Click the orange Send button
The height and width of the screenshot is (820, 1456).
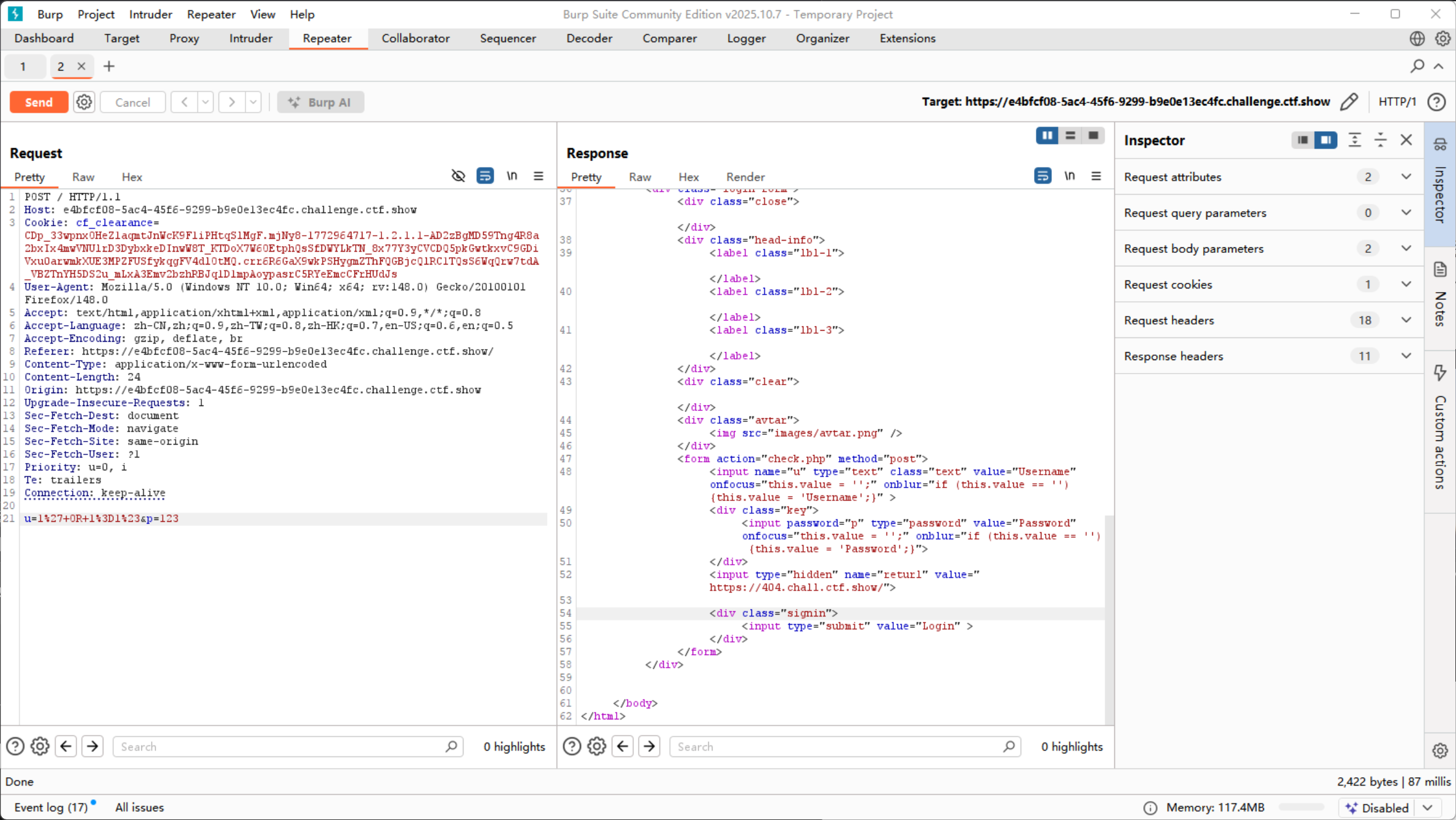(39, 102)
